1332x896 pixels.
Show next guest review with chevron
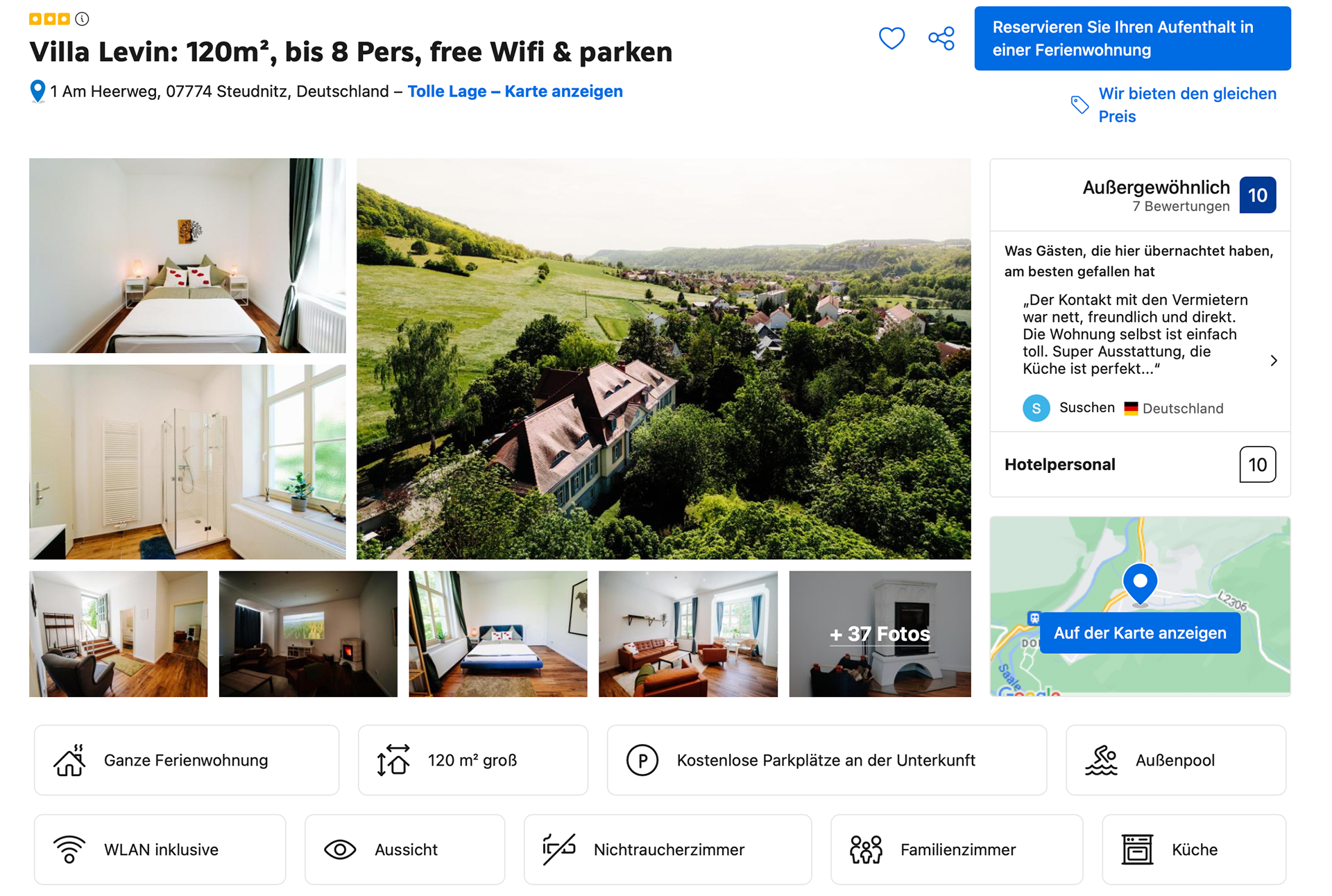1274,361
